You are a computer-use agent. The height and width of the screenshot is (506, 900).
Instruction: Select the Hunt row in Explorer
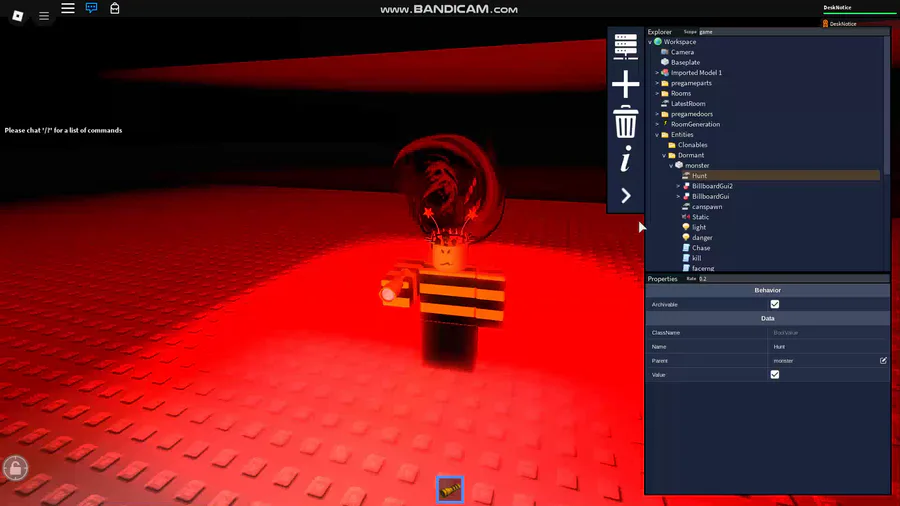pos(780,176)
